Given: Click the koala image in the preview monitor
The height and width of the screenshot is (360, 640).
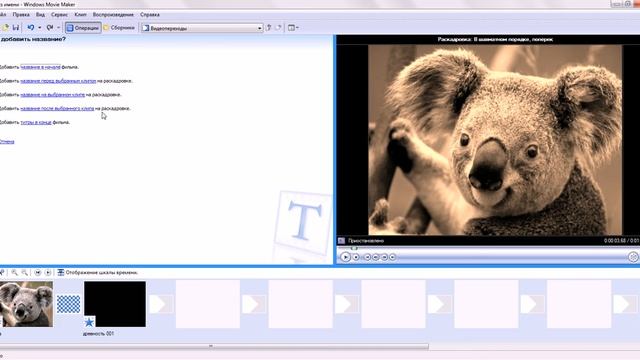Looking at the screenshot, I should [495, 140].
